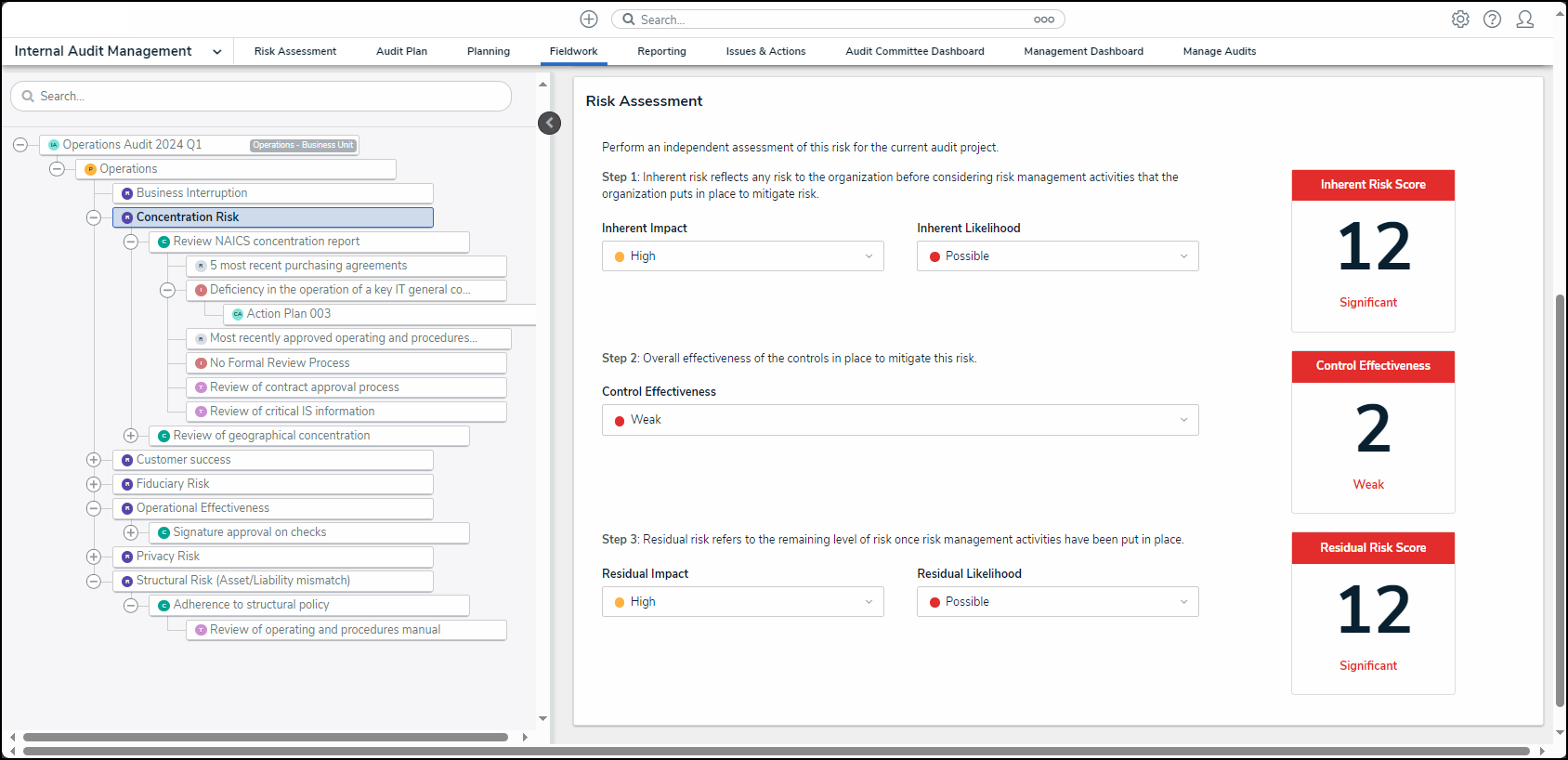This screenshot has height=760, width=1568.
Task: Click the tree panel search field
Action: 261,97
